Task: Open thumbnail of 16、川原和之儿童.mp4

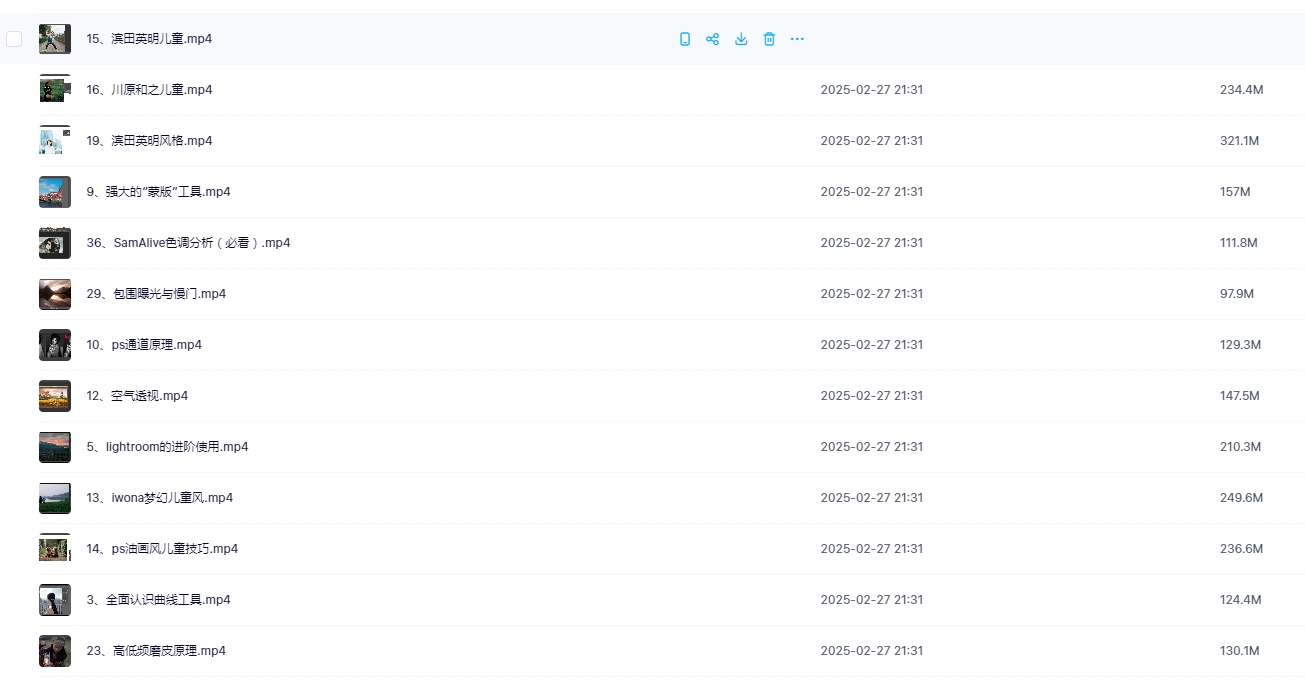Action: click(54, 90)
